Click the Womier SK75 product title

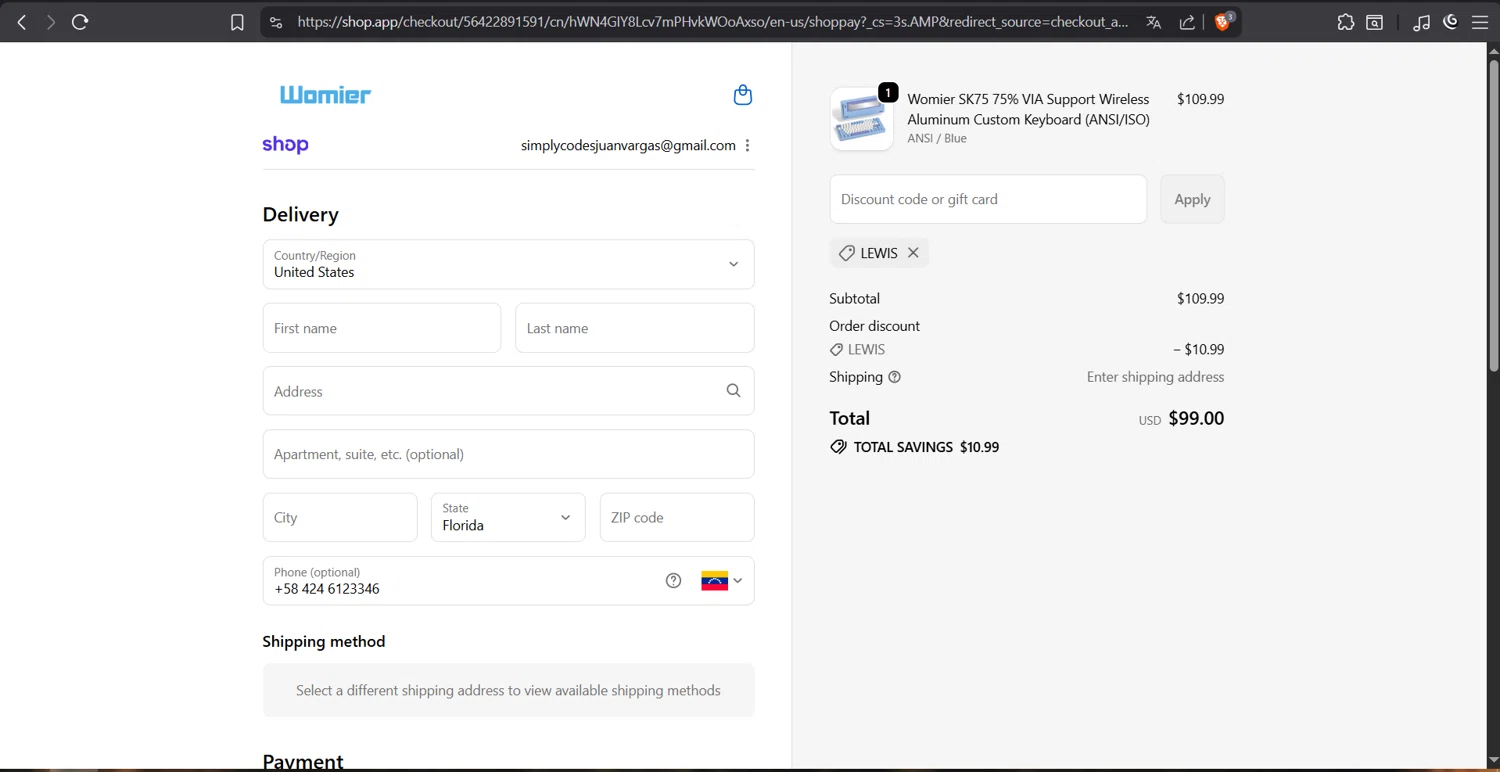tap(1028, 109)
